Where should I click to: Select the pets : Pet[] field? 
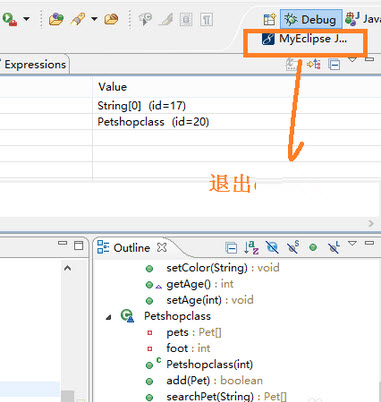click(194, 332)
